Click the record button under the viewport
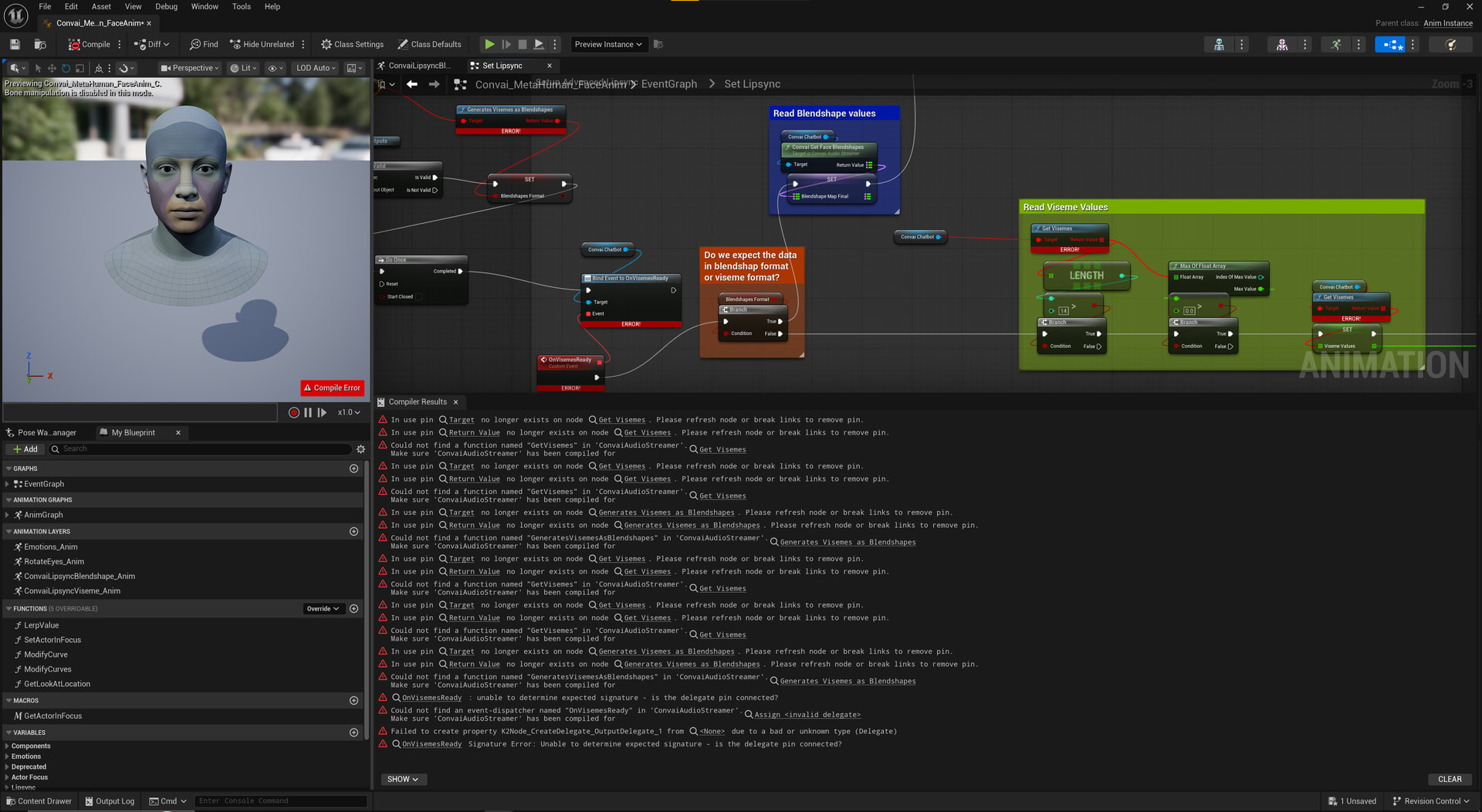Image resolution: width=1482 pixels, height=812 pixels. 293,413
